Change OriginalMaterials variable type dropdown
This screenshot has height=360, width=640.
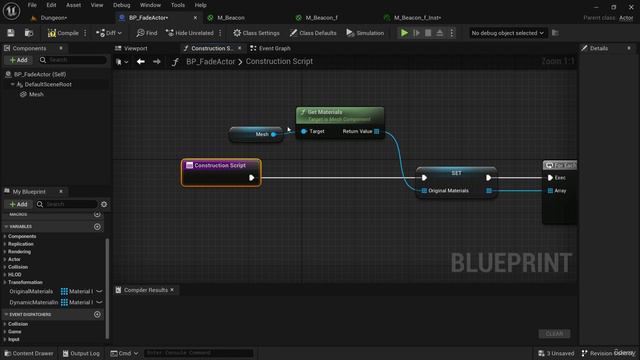tap(77, 291)
